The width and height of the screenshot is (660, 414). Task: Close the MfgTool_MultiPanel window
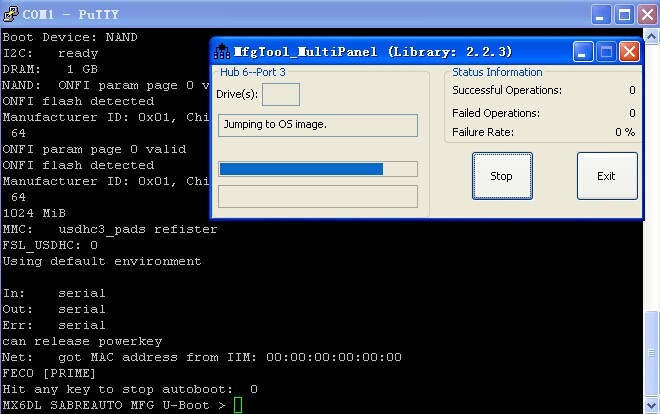tap(629, 52)
